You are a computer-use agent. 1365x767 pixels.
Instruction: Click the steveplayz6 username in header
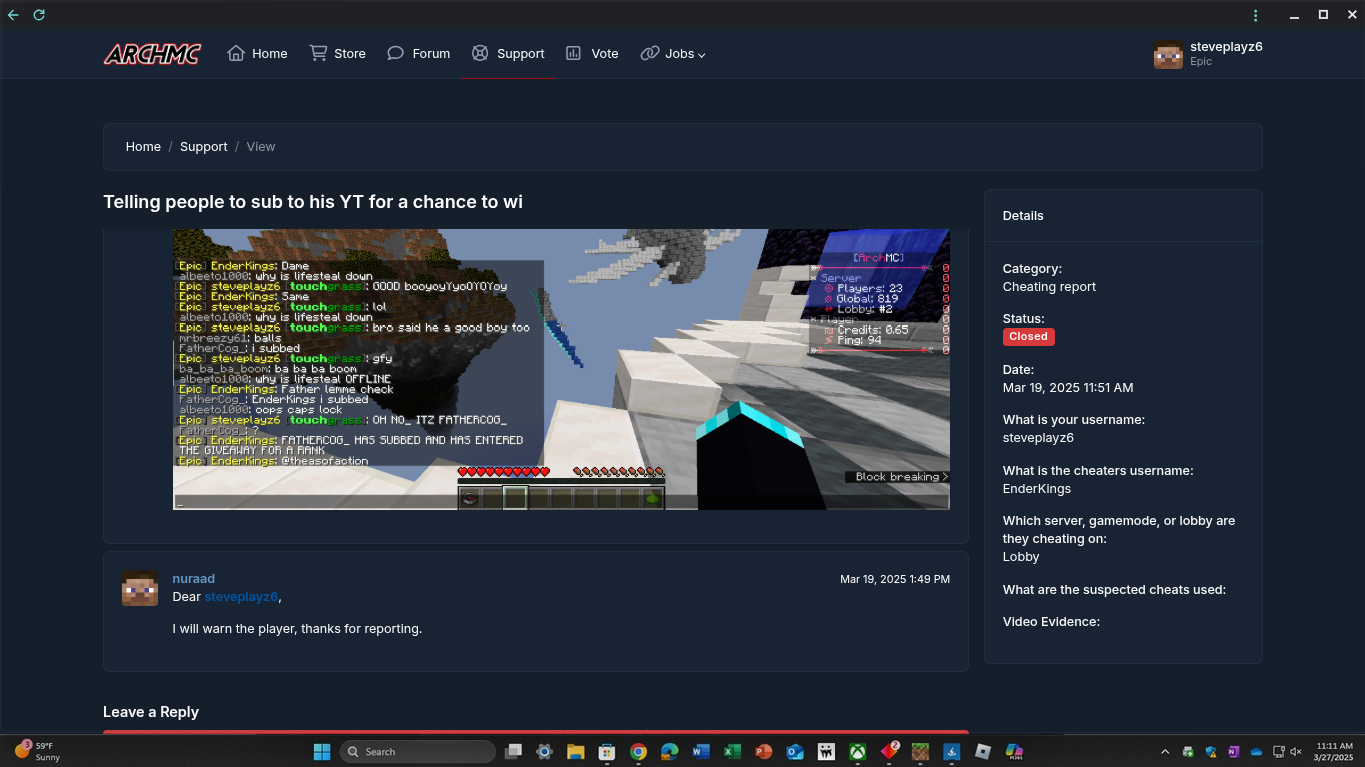(1226, 46)
